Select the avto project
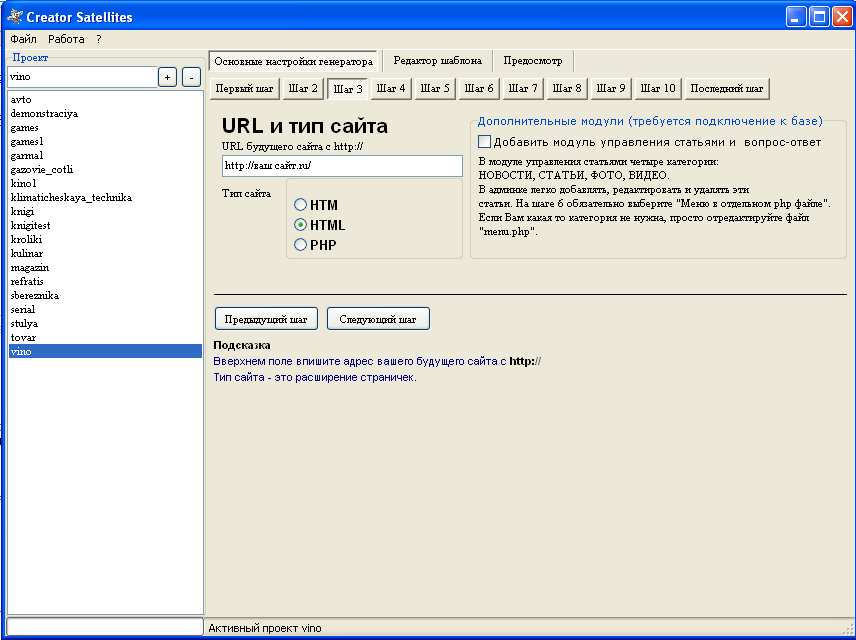Screen dimensions: 856x640 pyautogui.click(x=105, y=99)
